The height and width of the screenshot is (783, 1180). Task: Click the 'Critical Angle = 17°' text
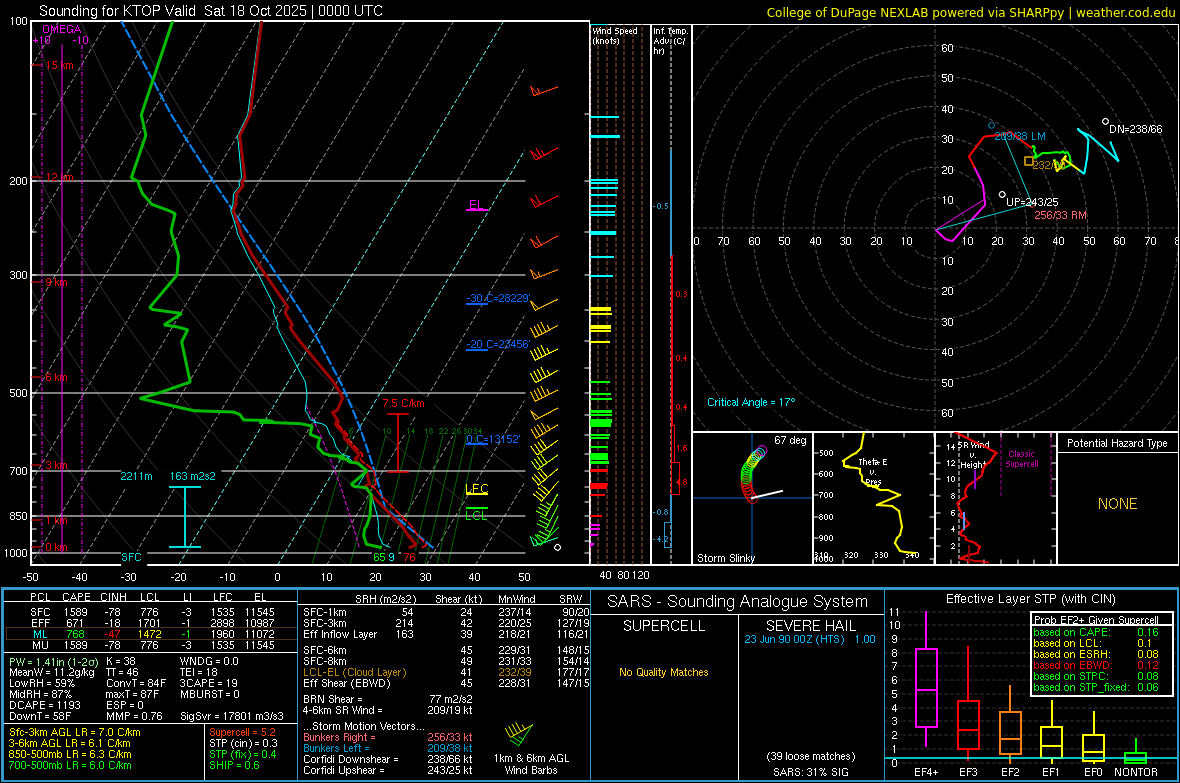(751, 402)
